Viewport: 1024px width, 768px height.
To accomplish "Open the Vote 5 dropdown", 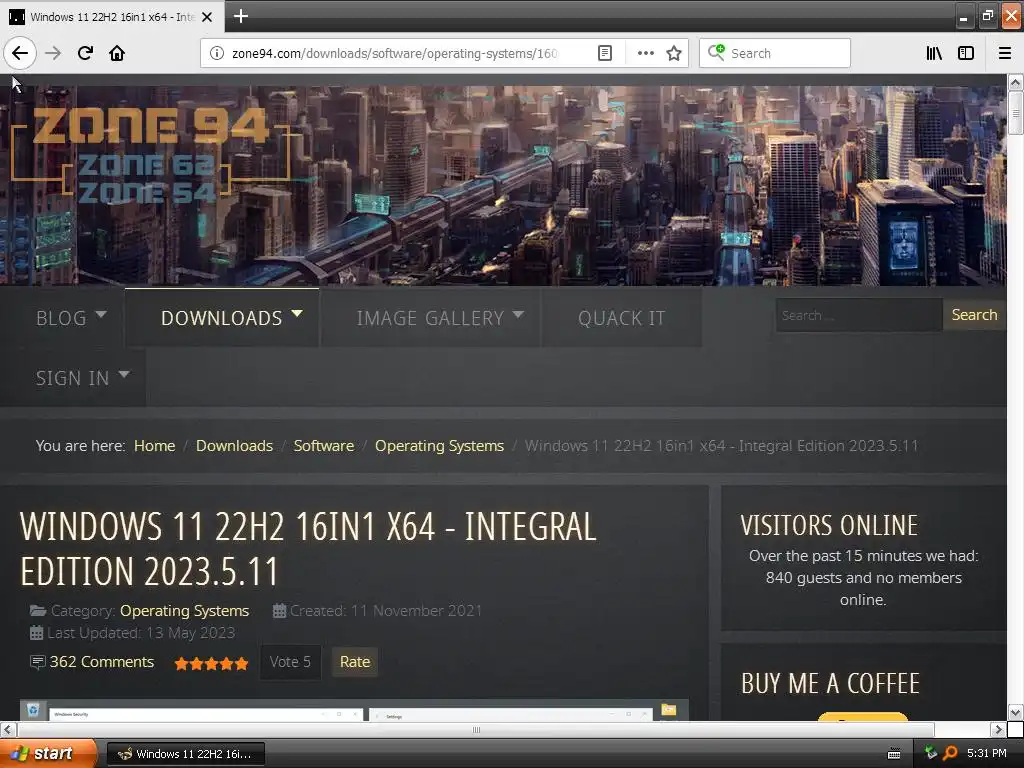I will 291,662.
